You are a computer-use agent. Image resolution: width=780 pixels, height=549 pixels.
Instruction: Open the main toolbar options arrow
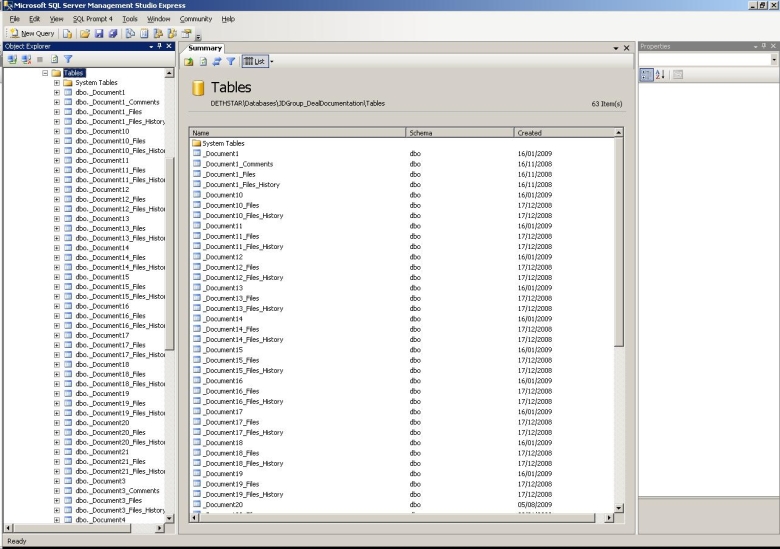[198, 37]
